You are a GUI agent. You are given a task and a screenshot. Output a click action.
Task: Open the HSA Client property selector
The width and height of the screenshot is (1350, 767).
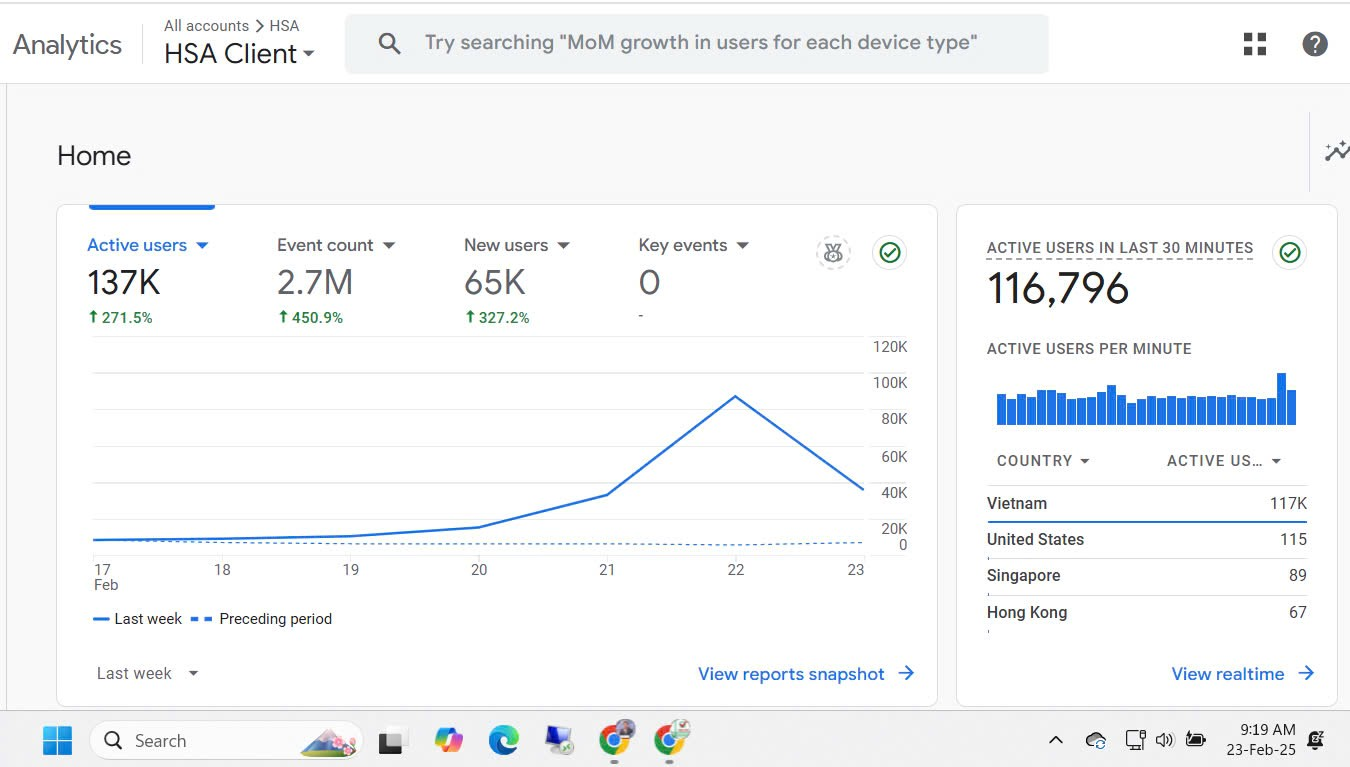[239, 54]
